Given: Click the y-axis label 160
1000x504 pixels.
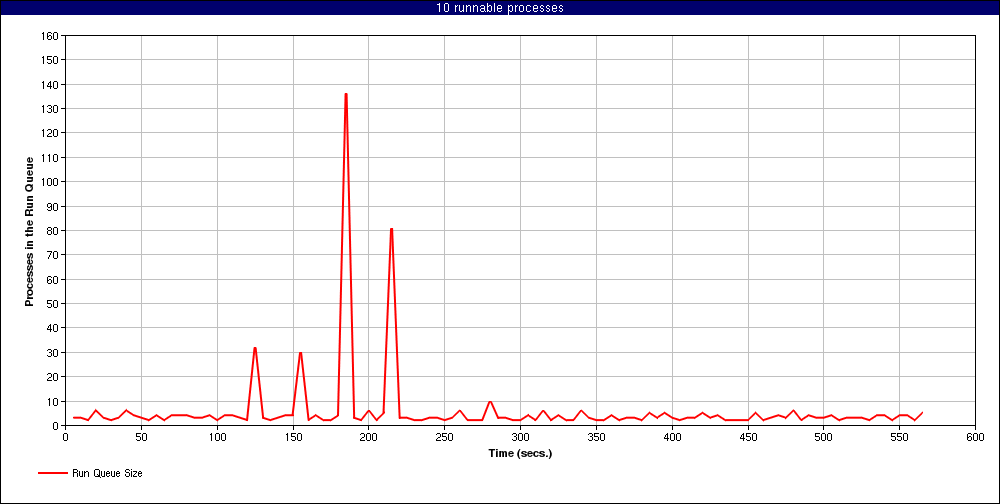Looking at the screenshot, I should click(x=51, y=36).
